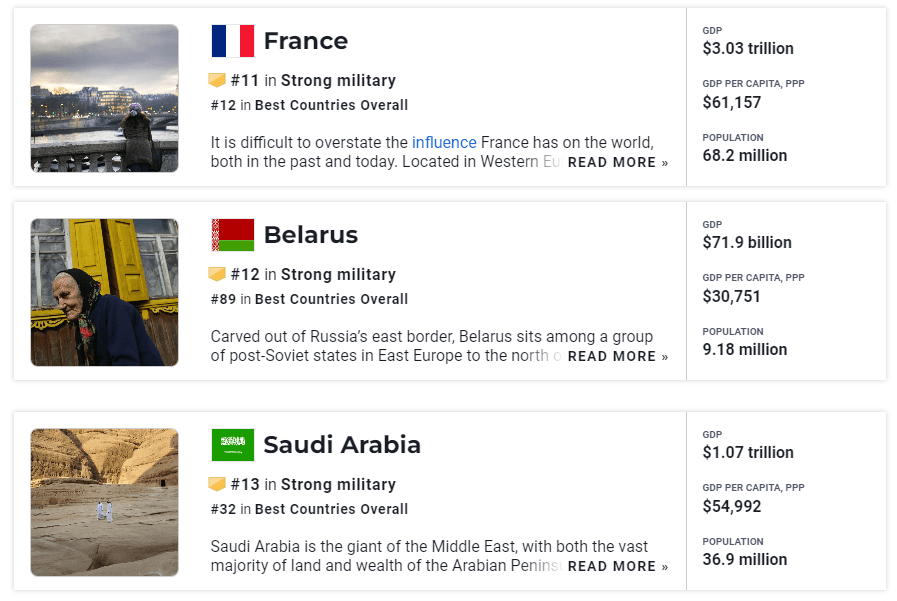The width and height of the screenshot is (897, 601).
Task: Expand Saudi Arabia's description with READ MORE
Action: pyautogui.click(x=617, y=566)
